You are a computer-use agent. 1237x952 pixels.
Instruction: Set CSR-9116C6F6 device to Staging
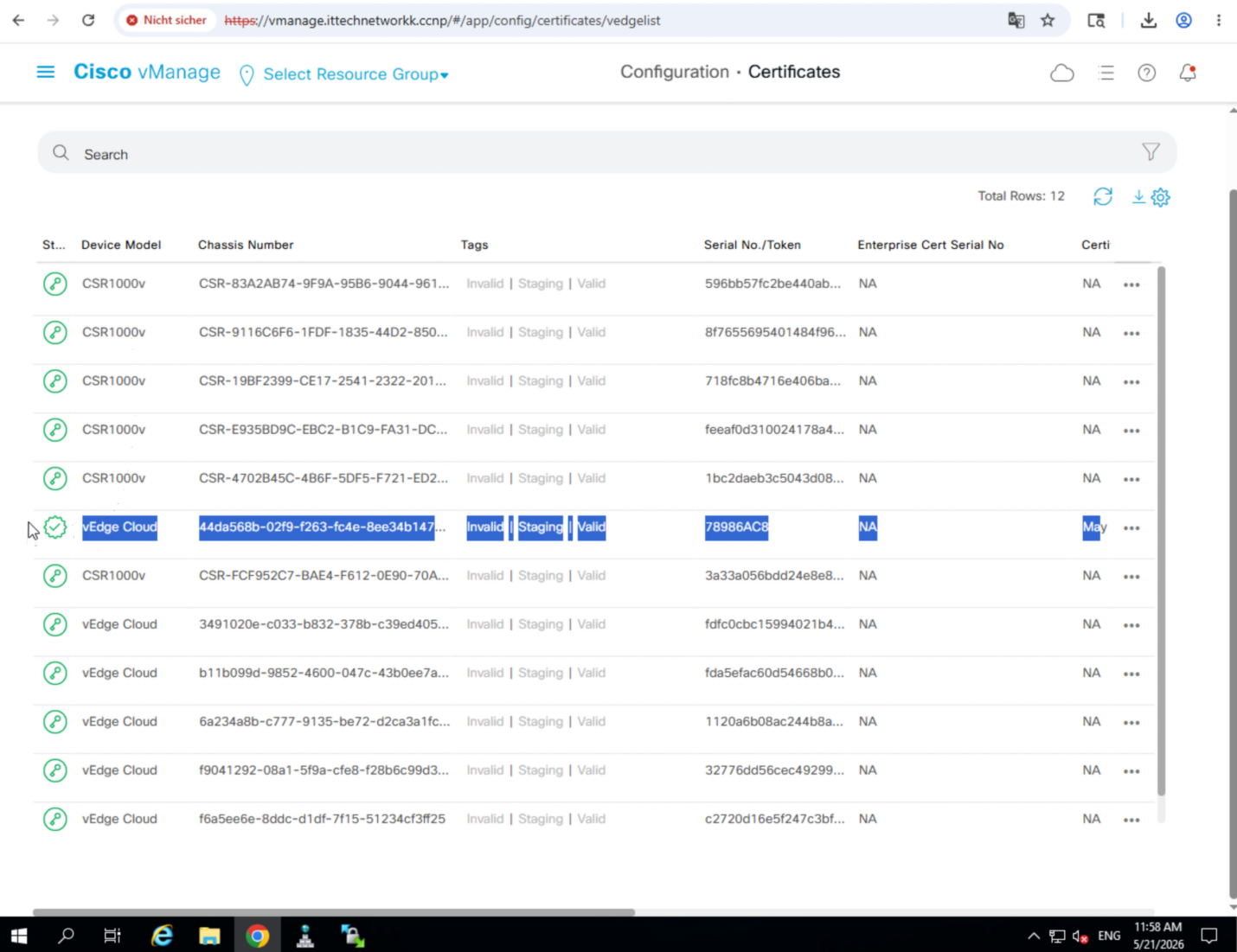coord(541,332)
